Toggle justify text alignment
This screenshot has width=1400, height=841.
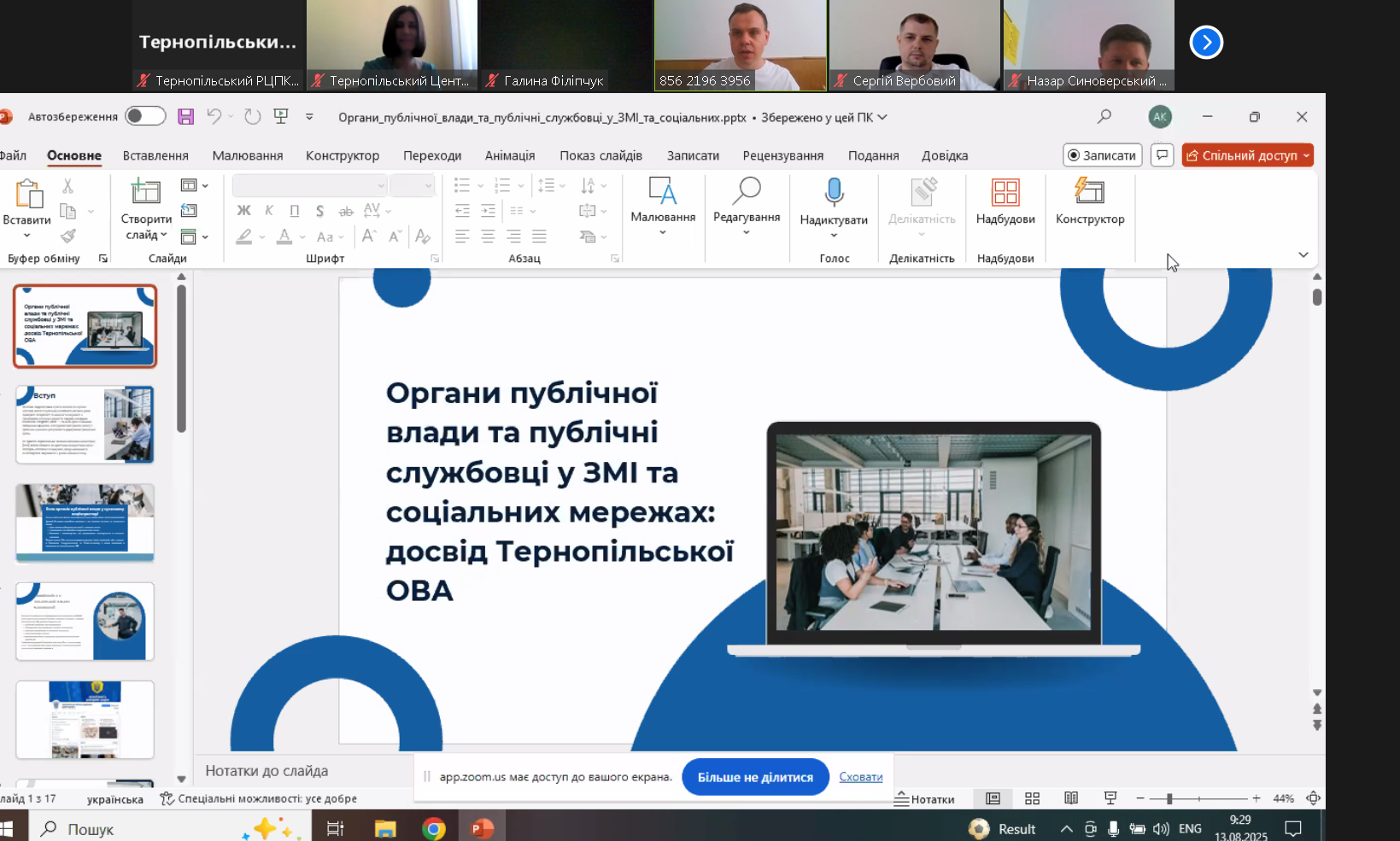539,237
